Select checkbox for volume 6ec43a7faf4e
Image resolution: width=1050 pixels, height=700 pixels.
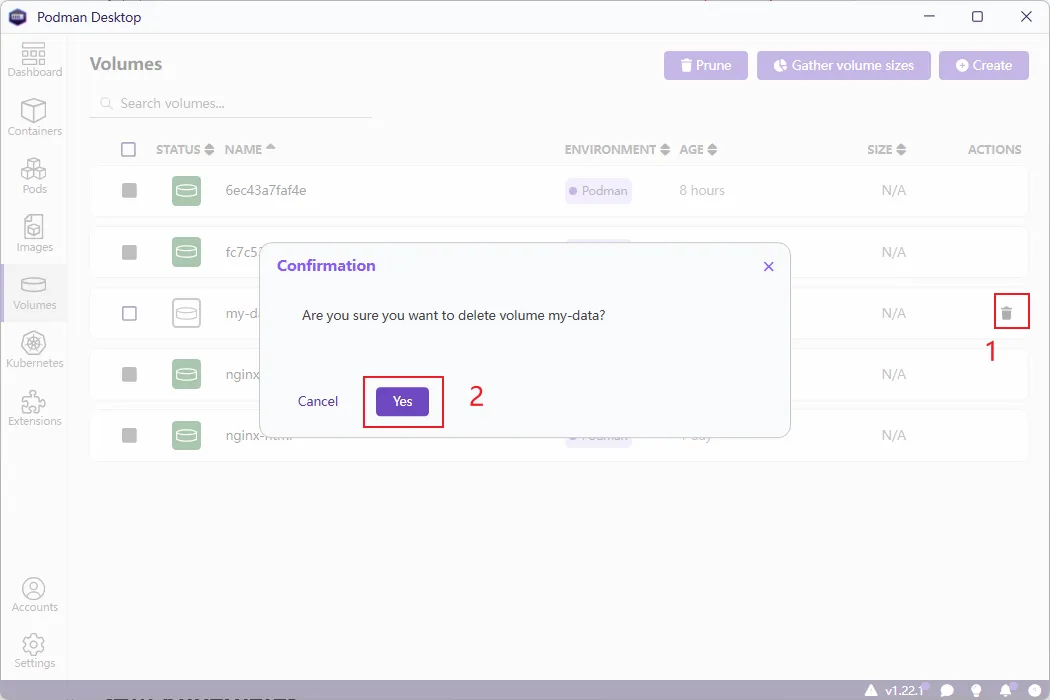(x=129, y=190)
